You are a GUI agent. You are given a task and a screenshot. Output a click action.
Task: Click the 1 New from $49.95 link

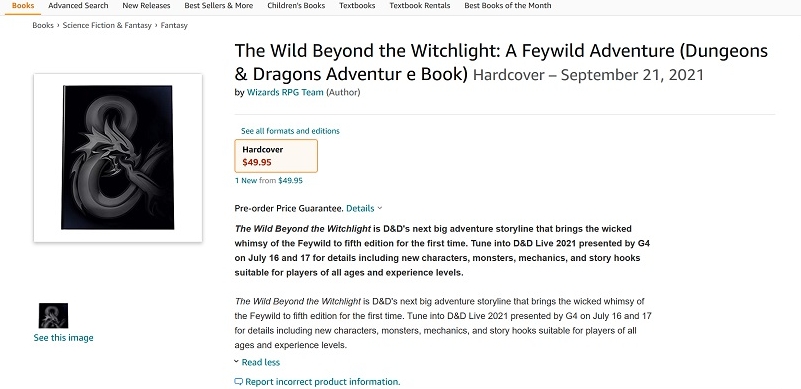[269, 180]
